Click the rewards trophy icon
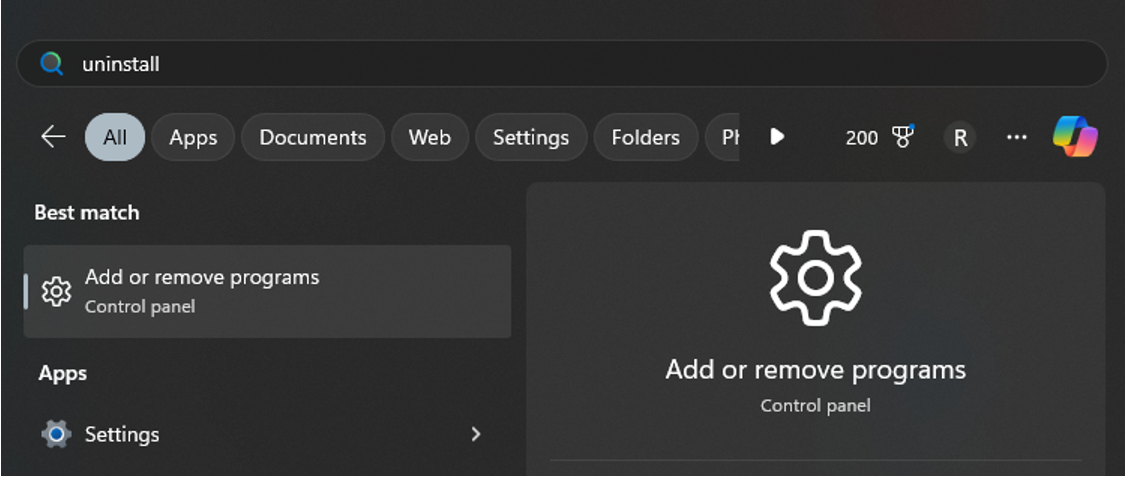 point(903,137)
